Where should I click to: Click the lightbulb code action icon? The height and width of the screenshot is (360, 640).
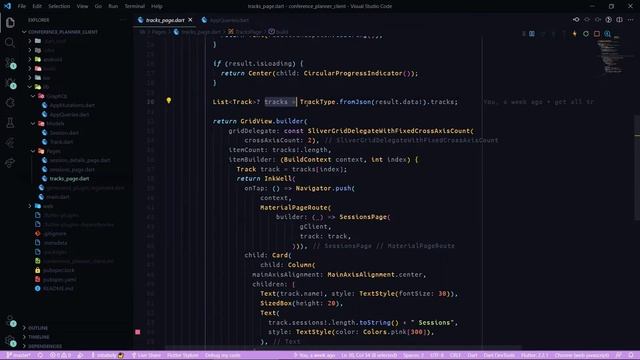tap(169, 100)
